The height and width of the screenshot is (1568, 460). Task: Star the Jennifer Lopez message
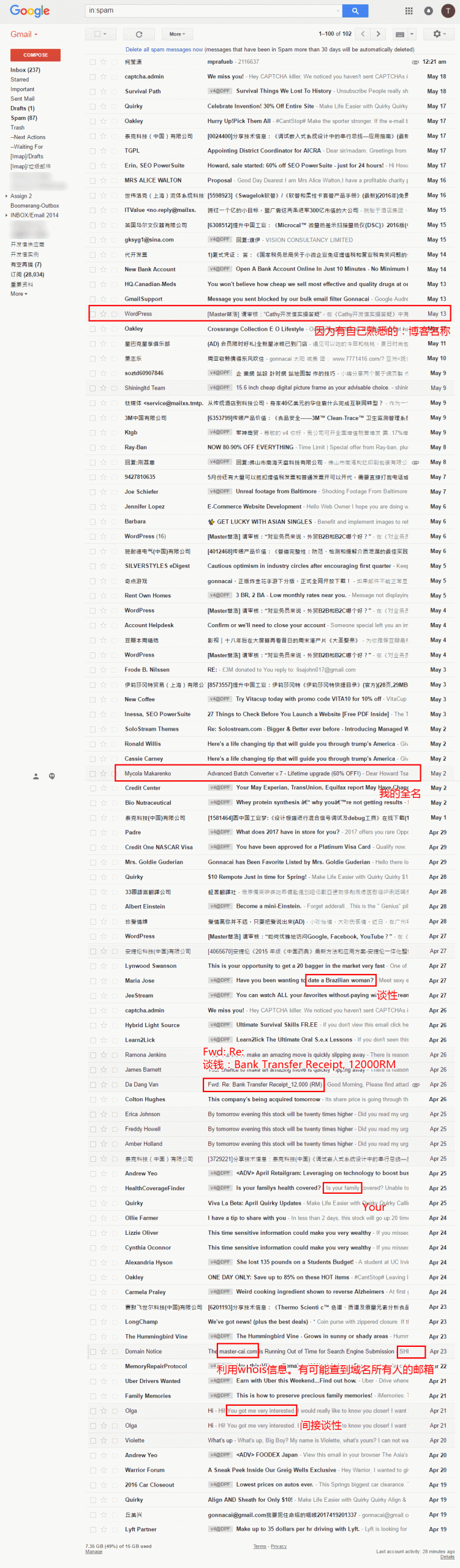tap(103, 507)
